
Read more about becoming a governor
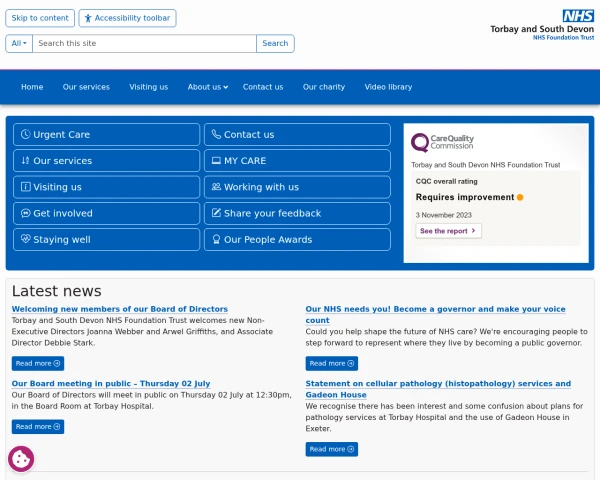point(332,363)
